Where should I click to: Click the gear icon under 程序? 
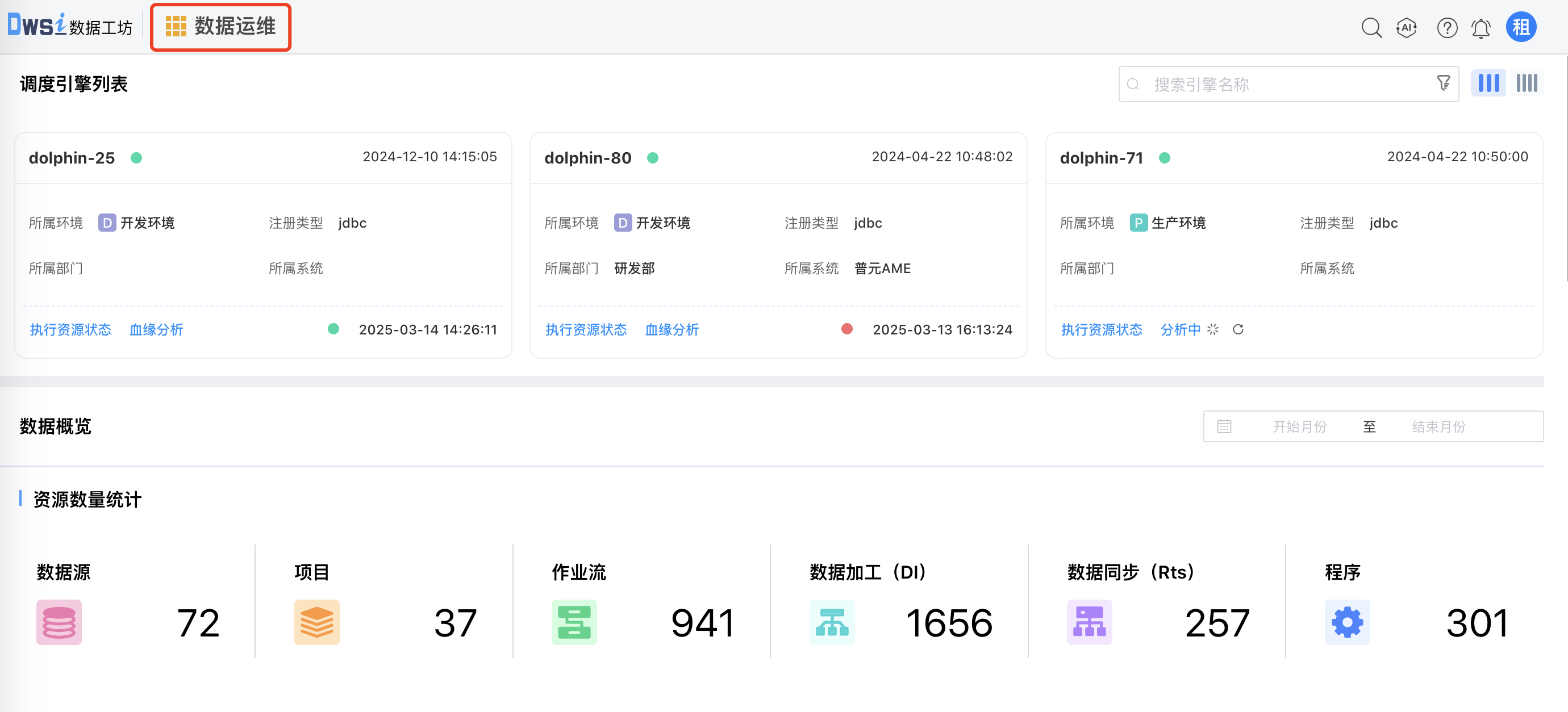[1347, 622]
